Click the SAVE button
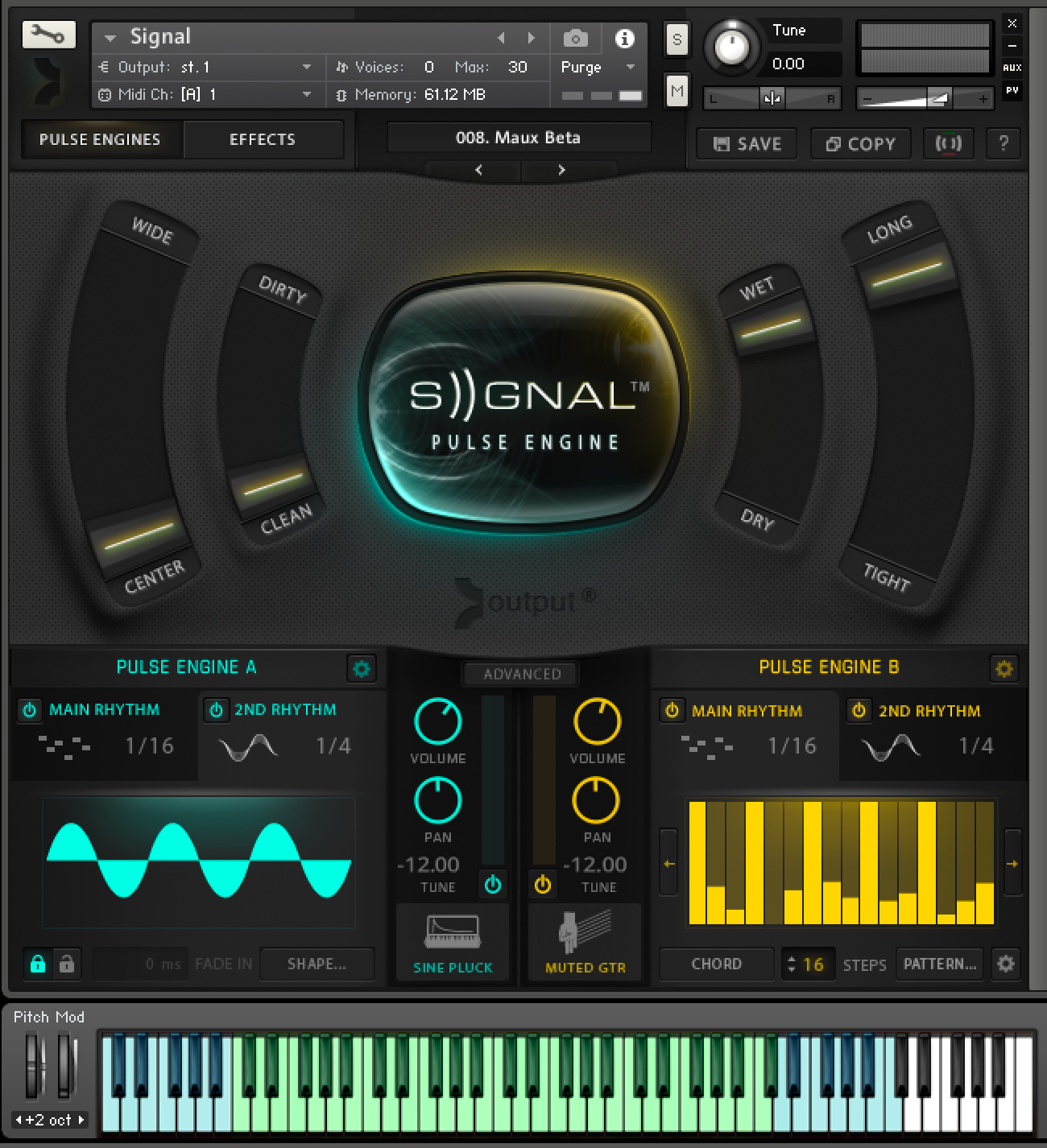The height and width of the screenshot is (1148, 1047). pos(745,143)
